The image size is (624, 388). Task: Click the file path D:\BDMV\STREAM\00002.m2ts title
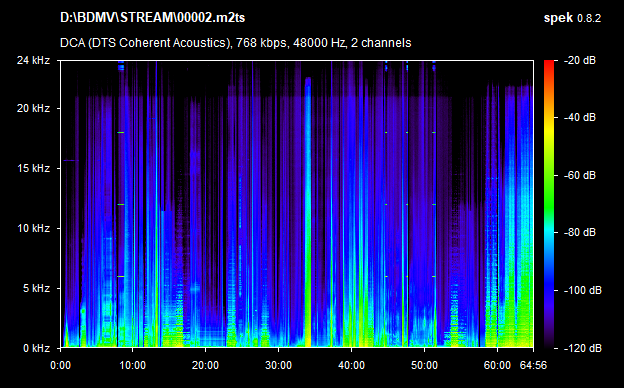pos(152,18)
